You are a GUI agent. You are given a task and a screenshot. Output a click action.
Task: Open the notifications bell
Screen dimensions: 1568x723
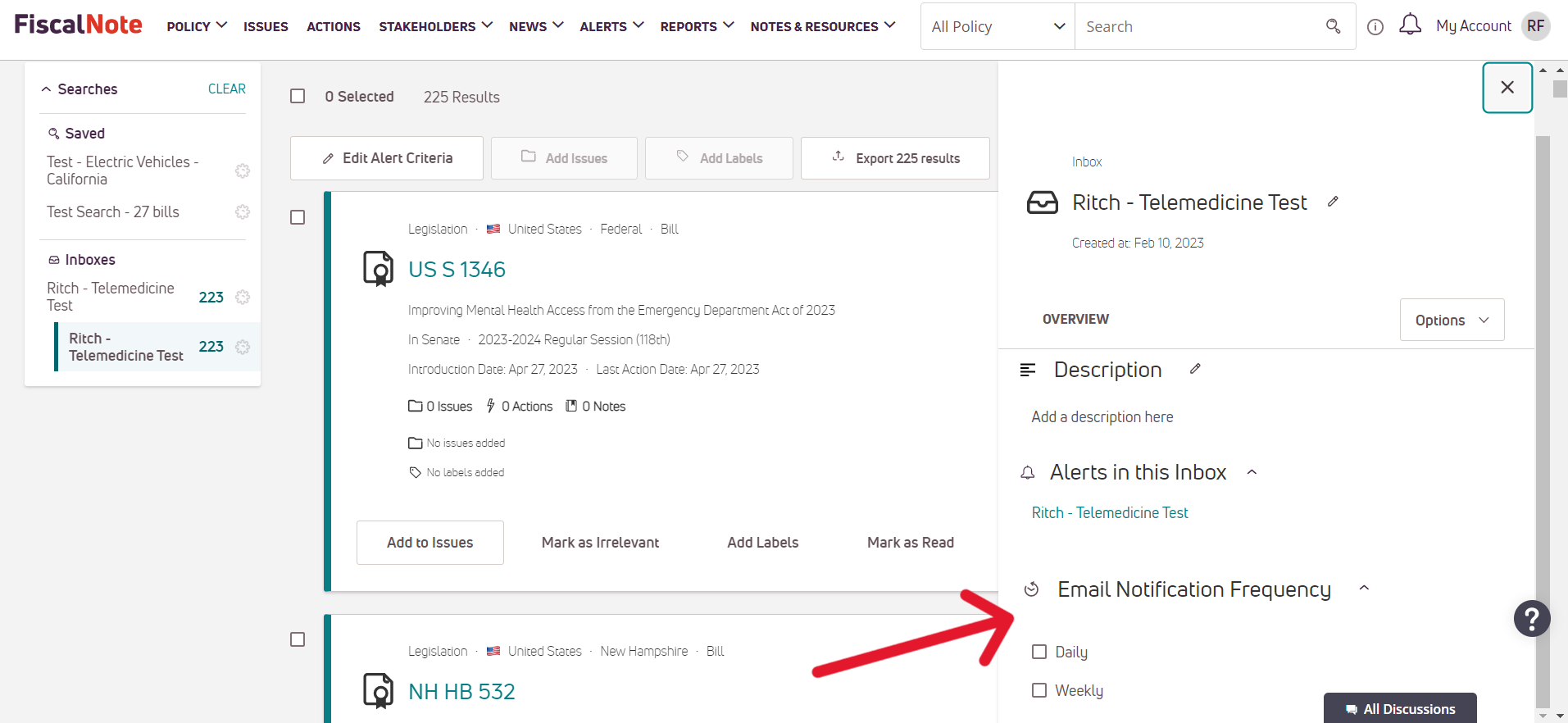[1410, 25]
